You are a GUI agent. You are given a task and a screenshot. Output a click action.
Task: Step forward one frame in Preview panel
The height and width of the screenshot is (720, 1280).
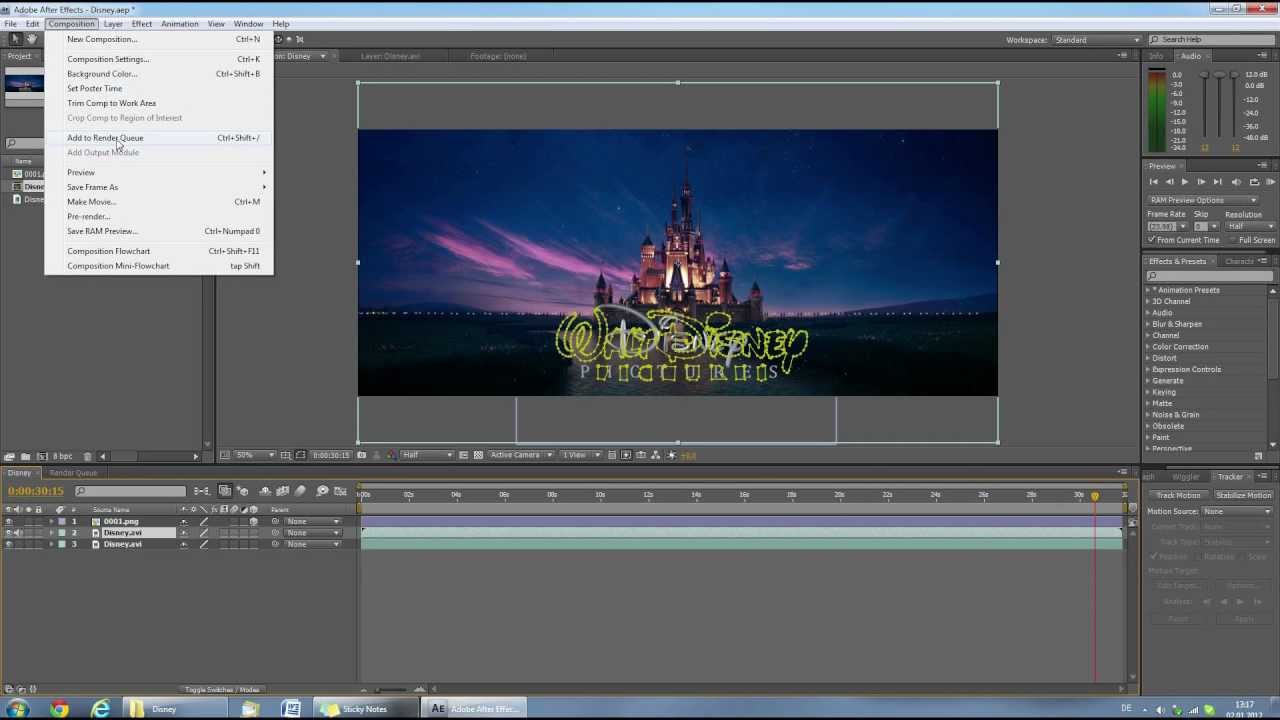[x=1201, y=182]
